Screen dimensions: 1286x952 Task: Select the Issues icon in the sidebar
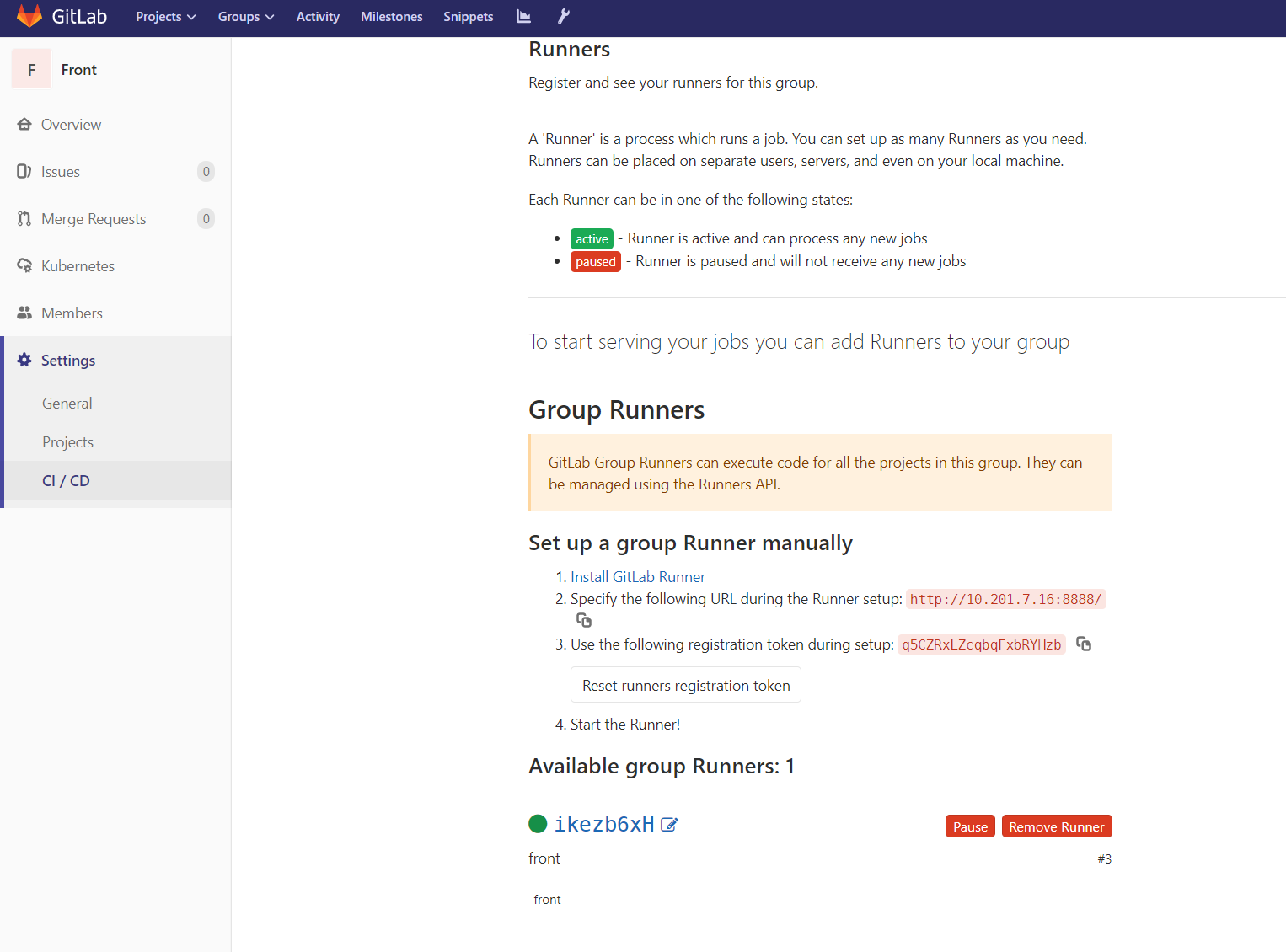pos(24,171)
